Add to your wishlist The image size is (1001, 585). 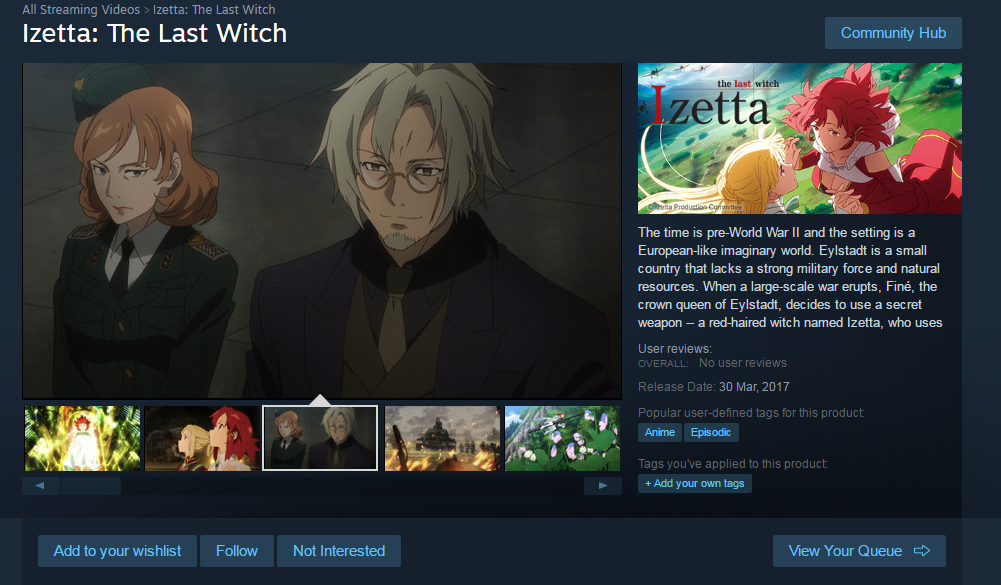tap(117, 551)
